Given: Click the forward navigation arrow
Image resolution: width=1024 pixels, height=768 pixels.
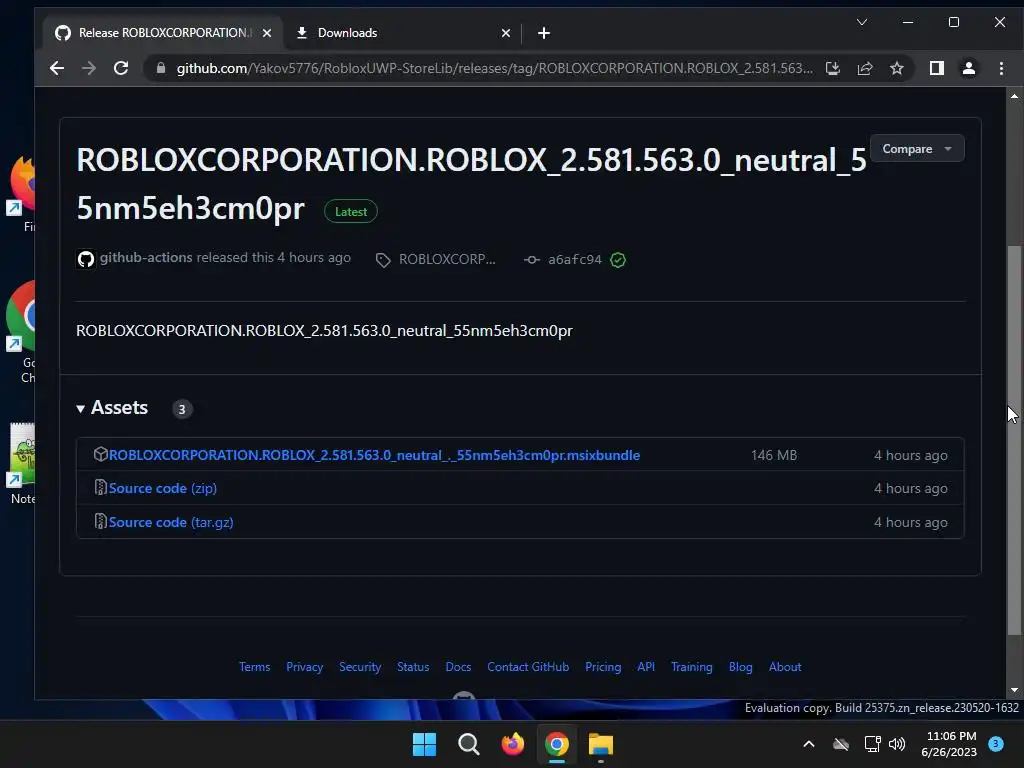Looking at the screenshot, I should coord(89,68).
